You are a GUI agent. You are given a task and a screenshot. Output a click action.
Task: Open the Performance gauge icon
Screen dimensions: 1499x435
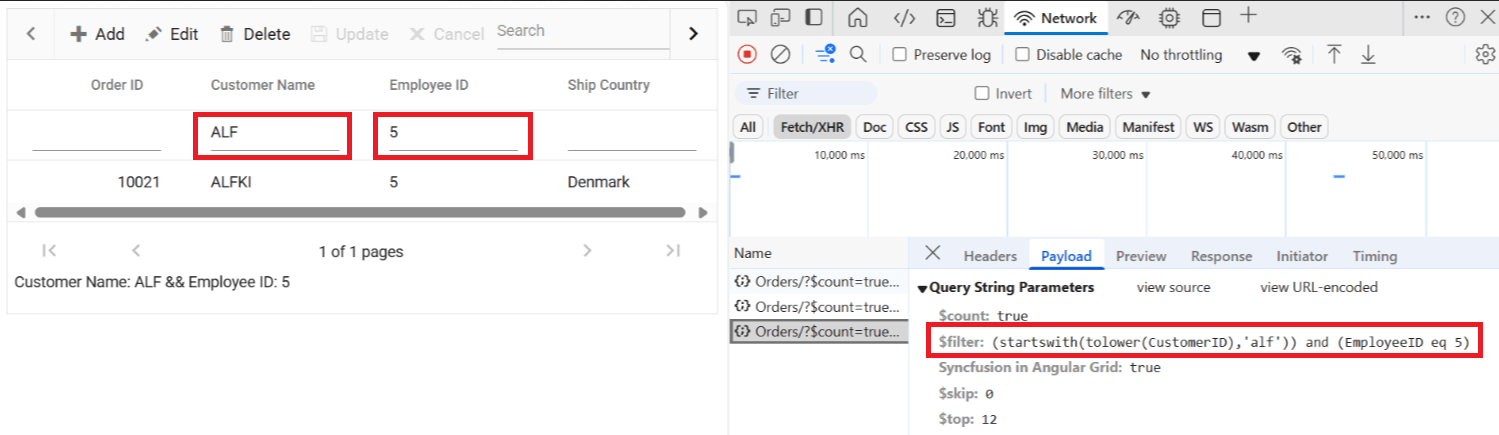click(1129, 17)
